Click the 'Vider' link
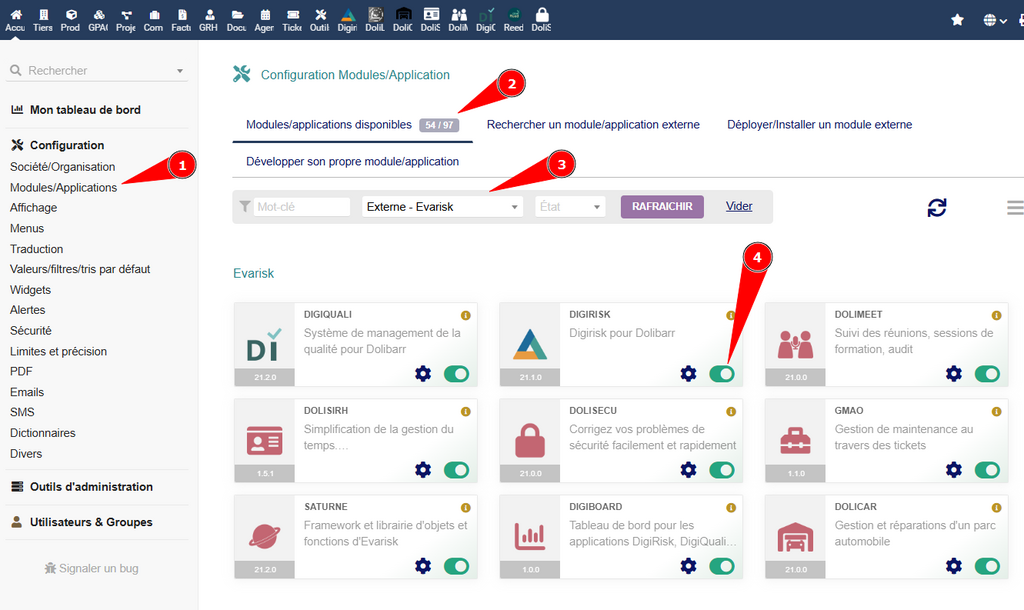Image resolution: width=1024 pixels, height=610 pixels. pyautogui.click(x=738, y=206)
